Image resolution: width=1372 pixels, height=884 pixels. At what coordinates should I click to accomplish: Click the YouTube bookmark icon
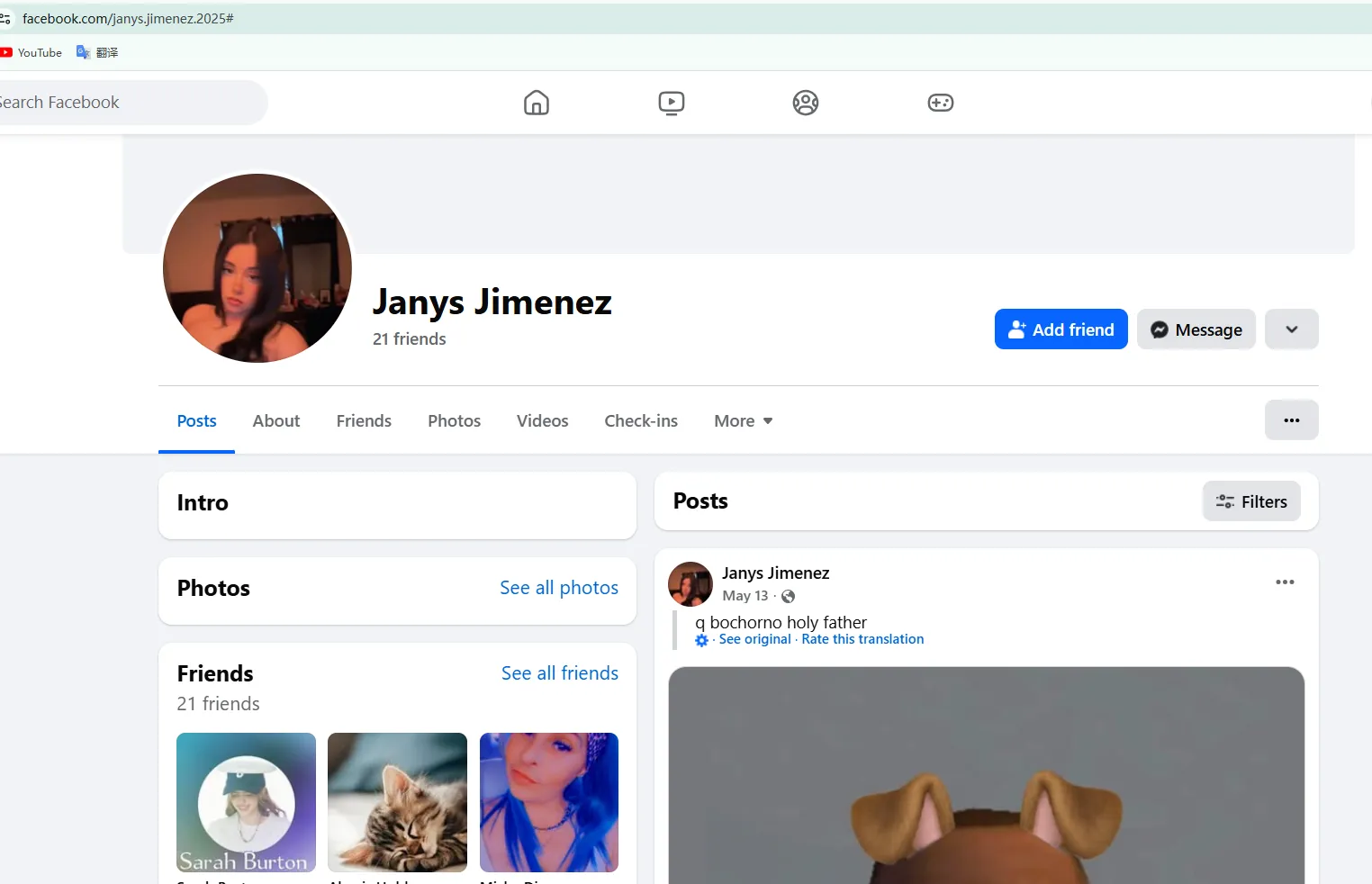[6, 52]
